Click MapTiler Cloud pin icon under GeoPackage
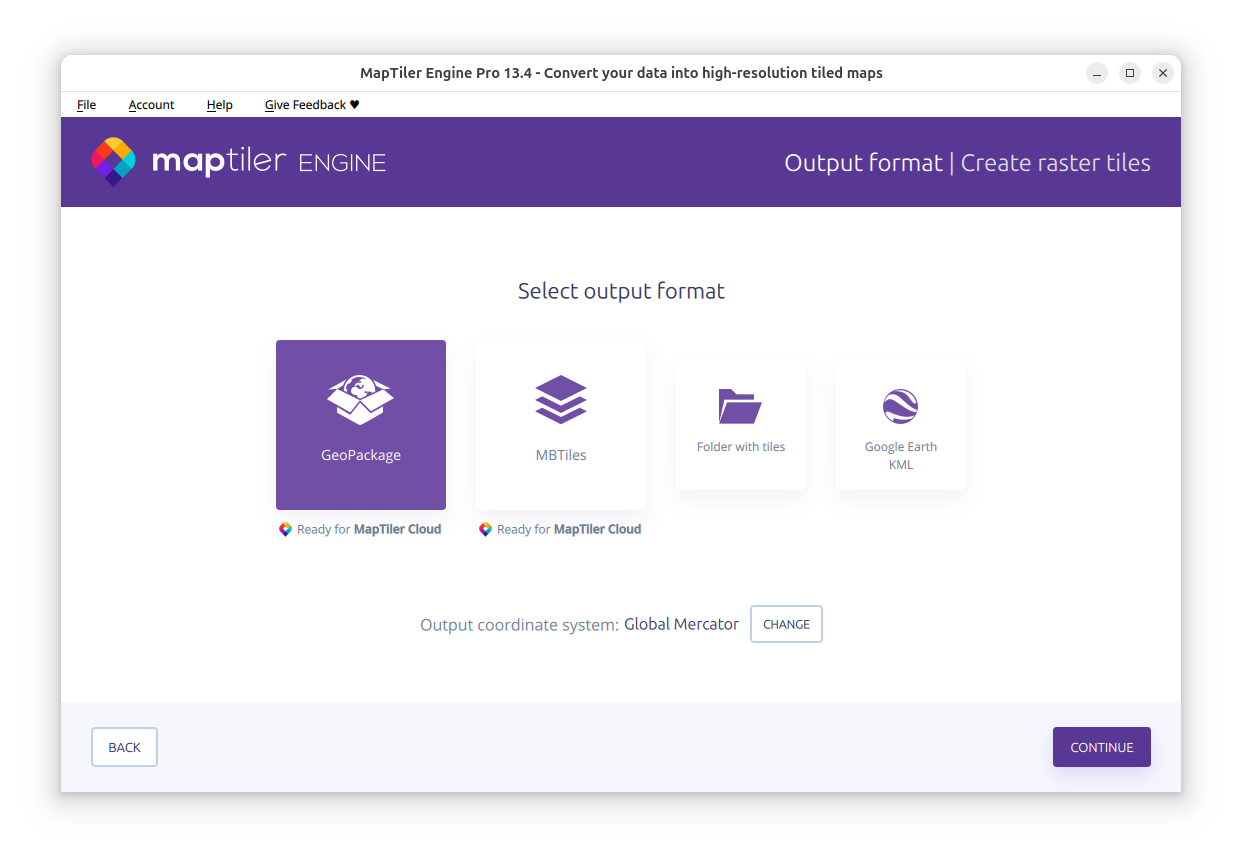 [285, 529]
